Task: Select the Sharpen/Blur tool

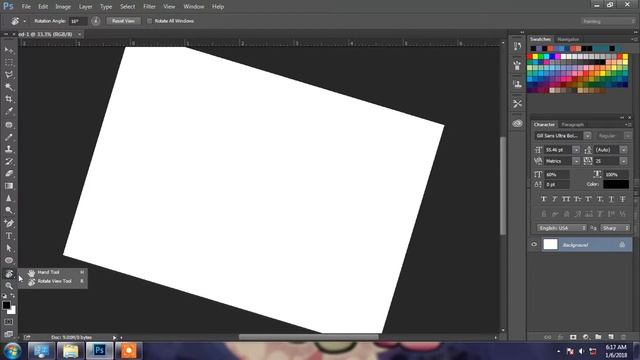Action: click(9, 198)
